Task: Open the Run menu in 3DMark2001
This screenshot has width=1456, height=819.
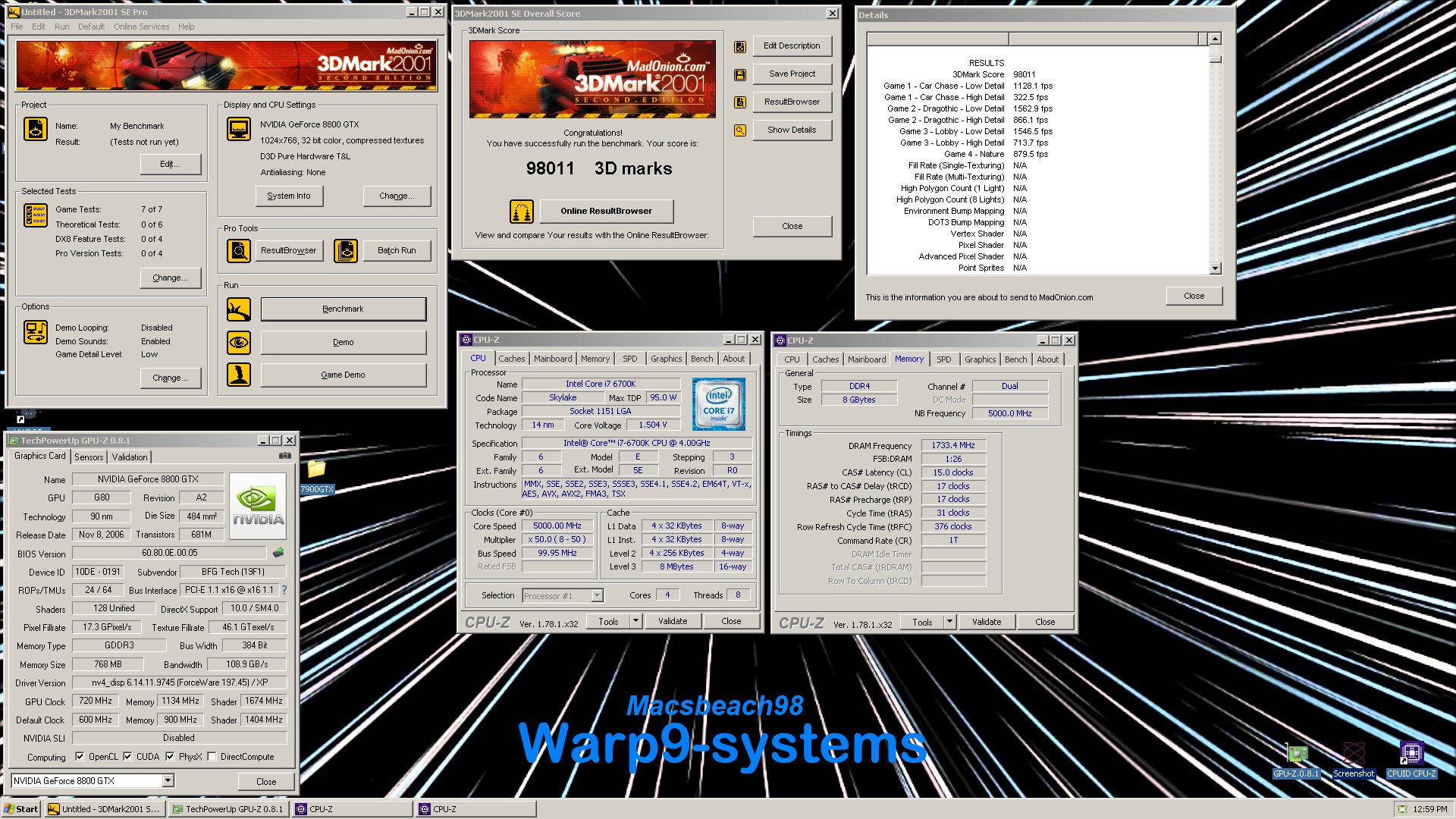Action: pyautogui.click(x=62, y=27)
